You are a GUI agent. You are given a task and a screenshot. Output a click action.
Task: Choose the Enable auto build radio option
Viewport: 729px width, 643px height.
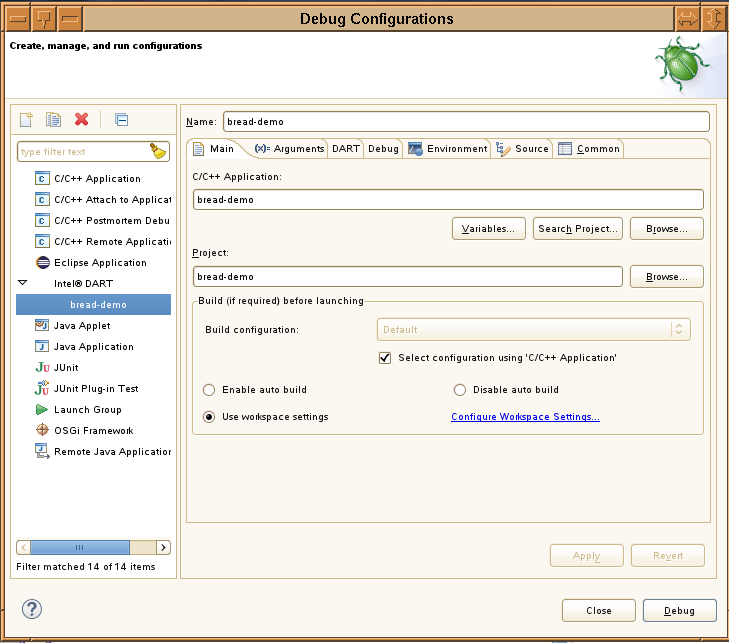click(209, 390)
